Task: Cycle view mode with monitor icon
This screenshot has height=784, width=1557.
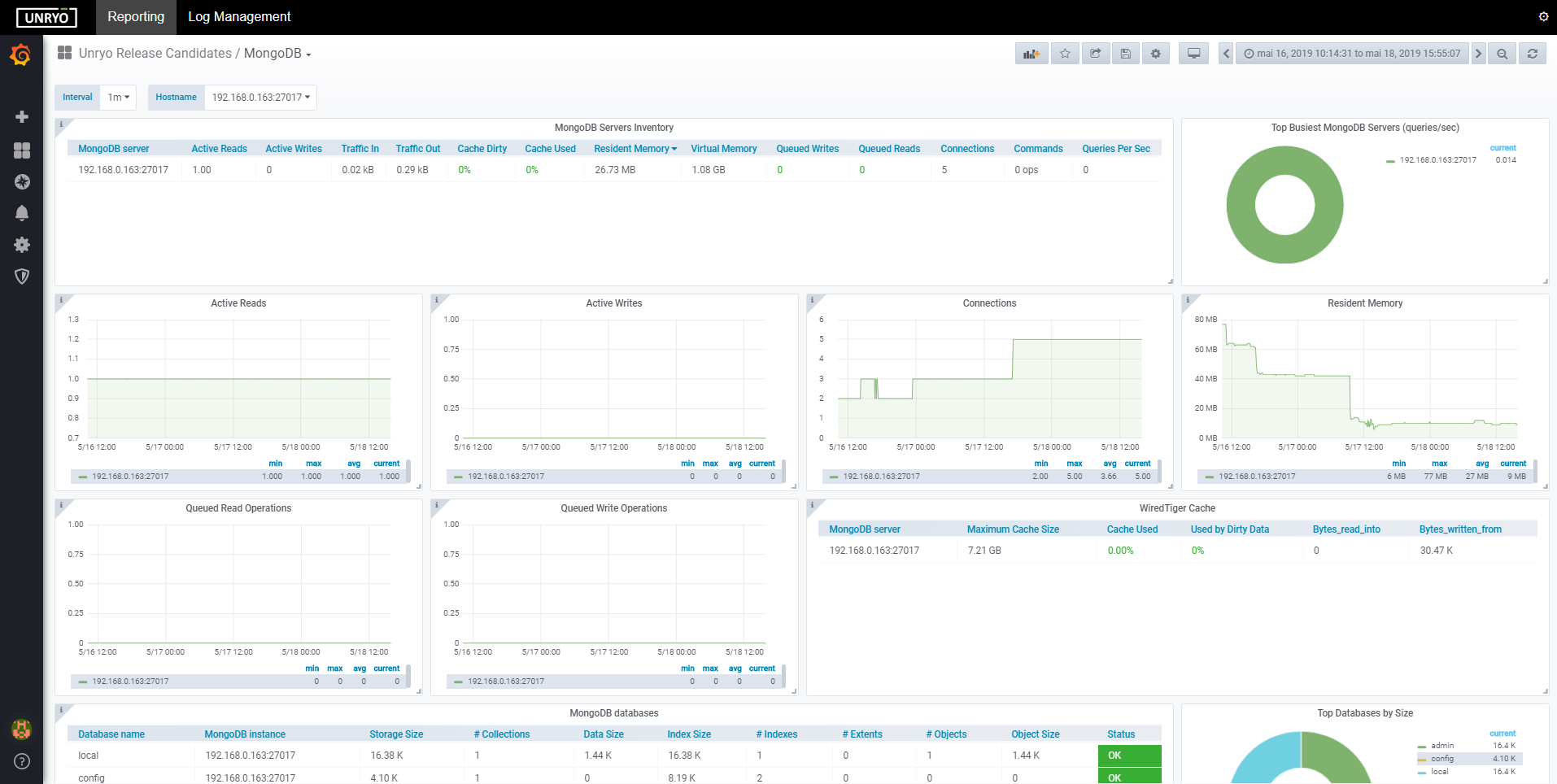Action: [x=1193, y=54]
